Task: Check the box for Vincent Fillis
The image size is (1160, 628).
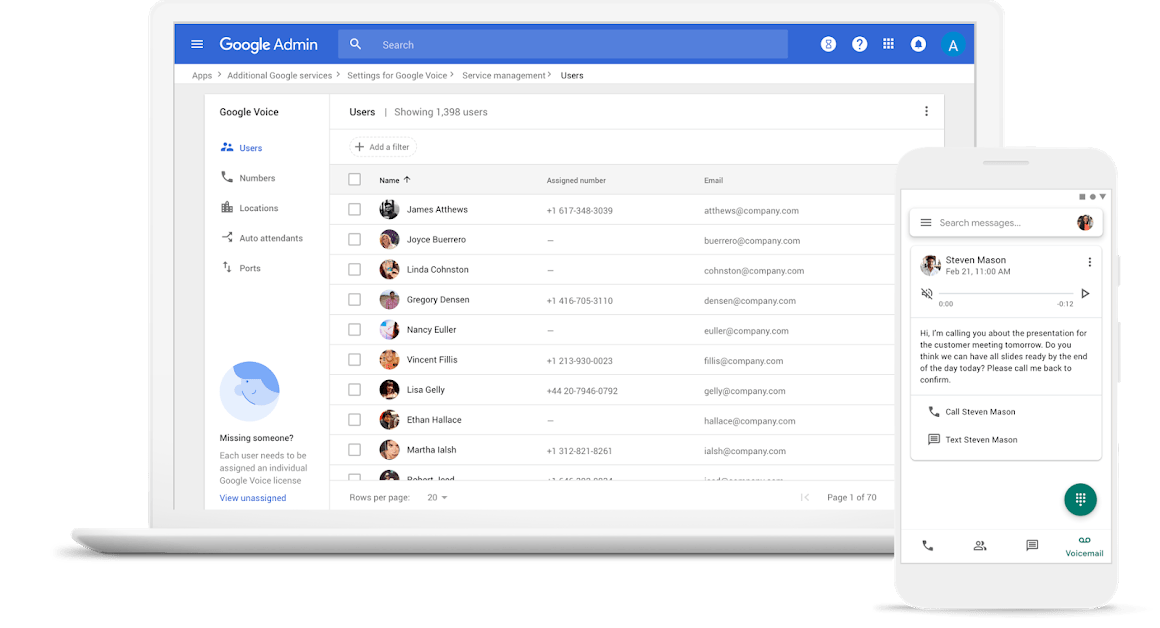Action: [354, 359]
